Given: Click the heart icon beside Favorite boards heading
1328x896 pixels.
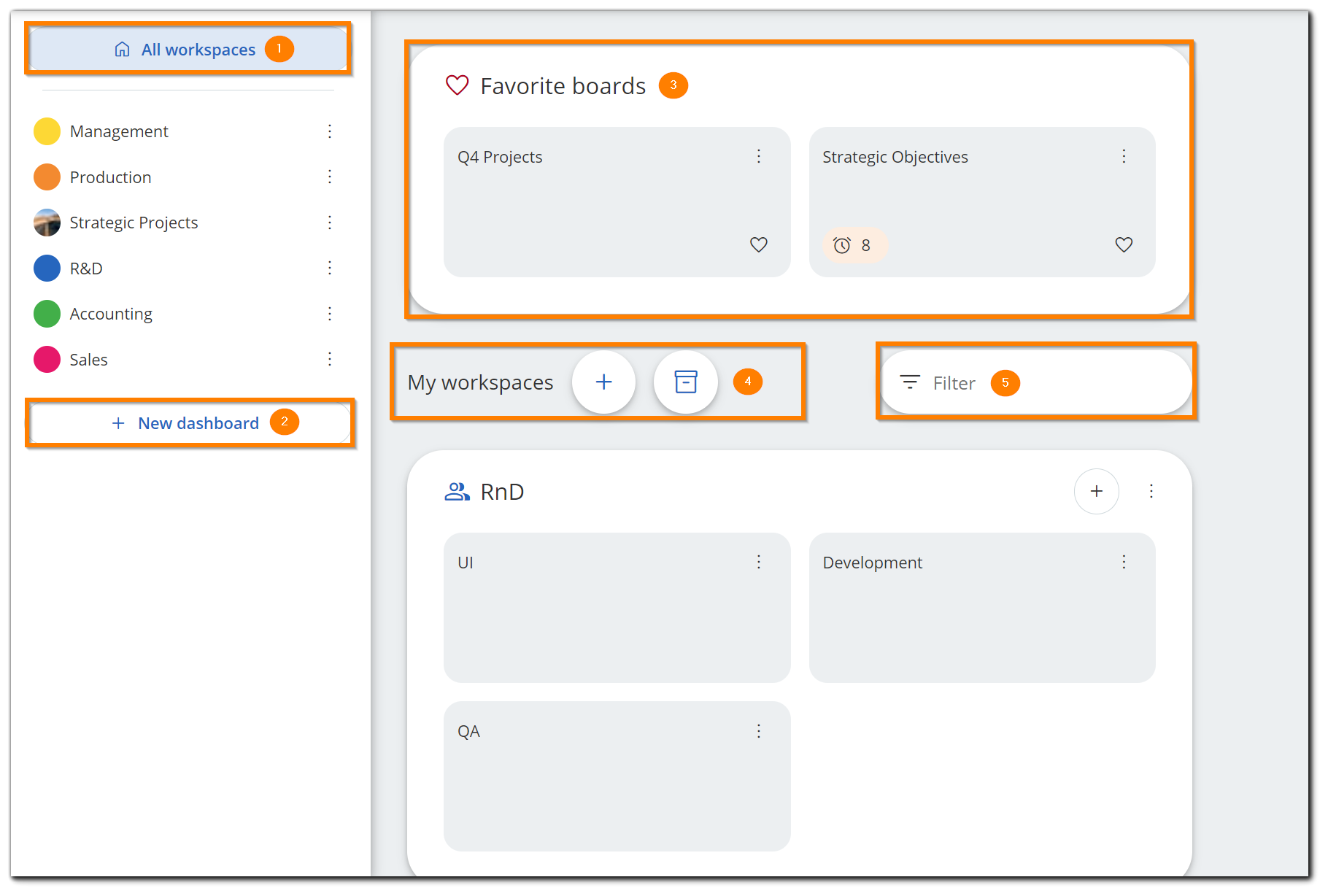Looking at the screenshot, I should coord(456,85).
